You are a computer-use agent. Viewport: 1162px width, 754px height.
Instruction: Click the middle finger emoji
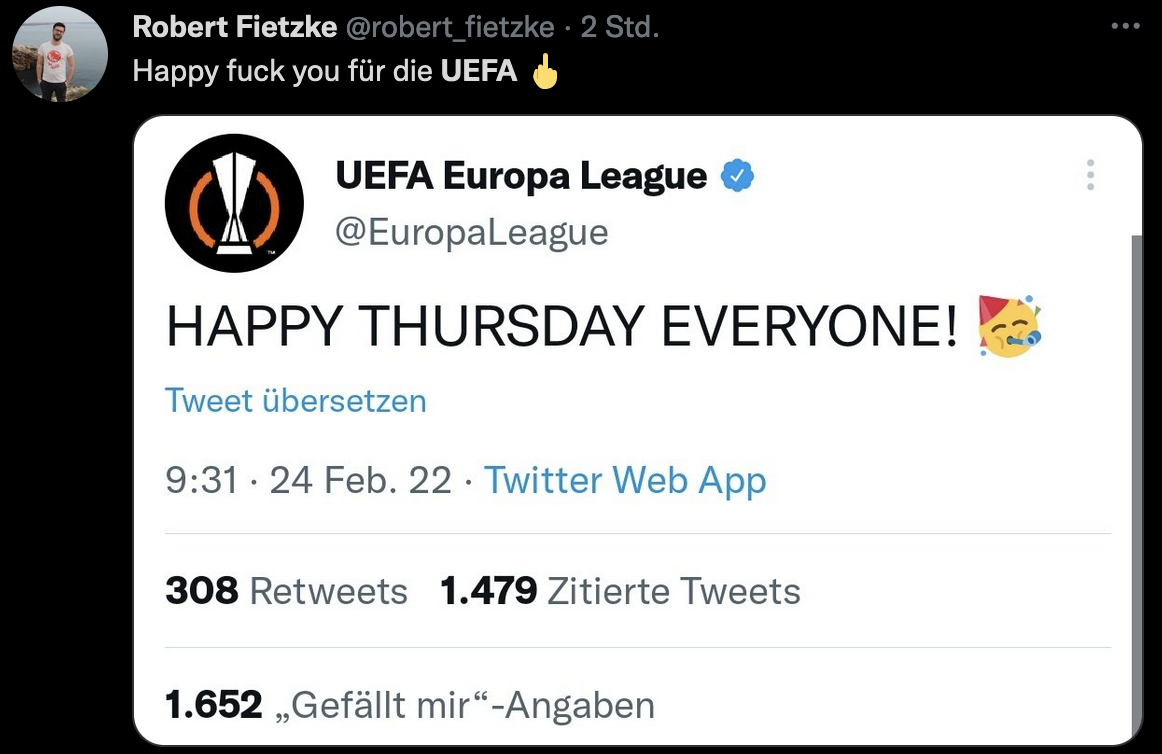coord(544,73)
